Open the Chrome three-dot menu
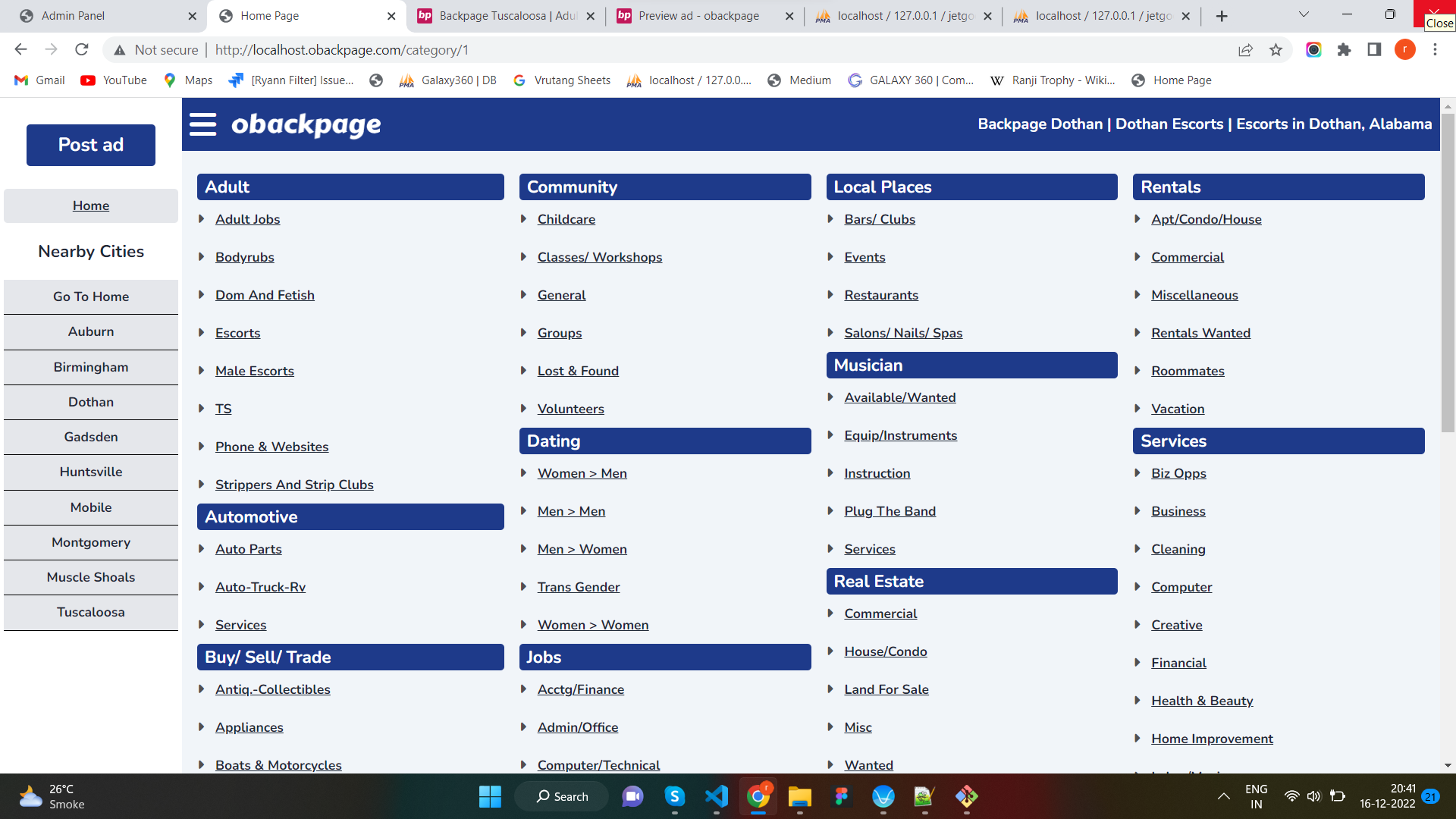 tap(1435, 49)
